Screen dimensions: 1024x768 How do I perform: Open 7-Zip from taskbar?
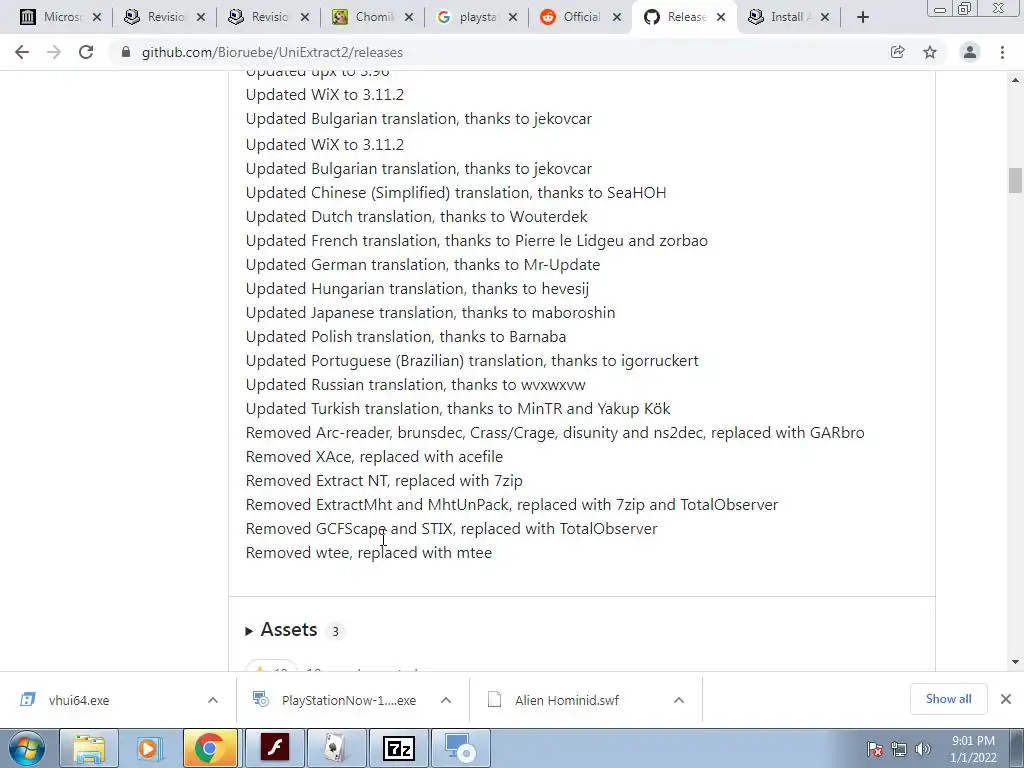(398, 748)
